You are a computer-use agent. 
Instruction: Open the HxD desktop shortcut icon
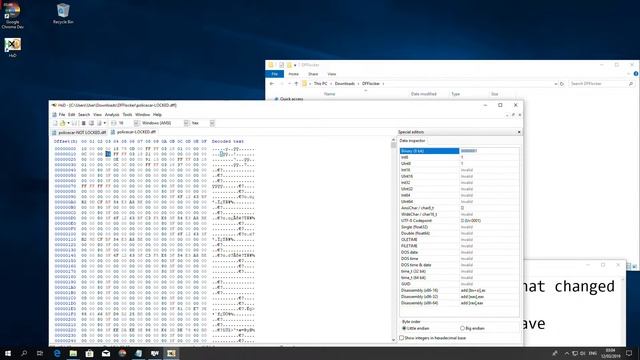pos(13,48)
